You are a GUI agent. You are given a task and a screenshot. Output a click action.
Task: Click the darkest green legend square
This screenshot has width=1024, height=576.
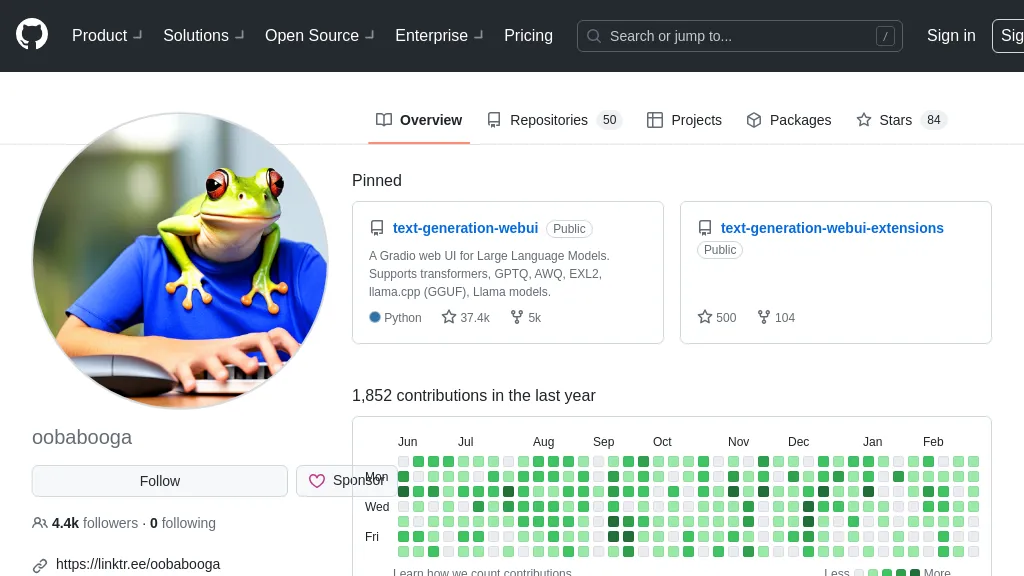(915, 573)
